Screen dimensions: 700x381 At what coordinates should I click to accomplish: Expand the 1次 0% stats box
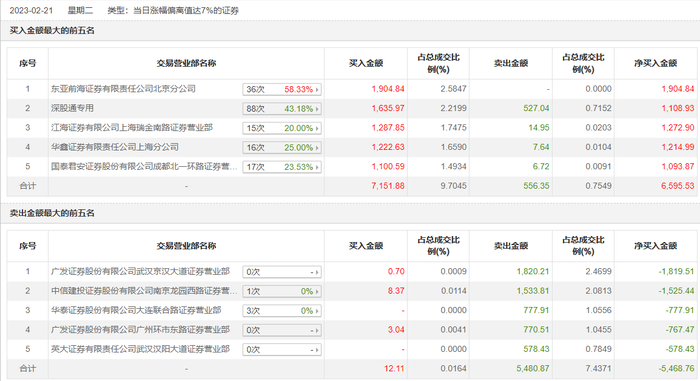pyautogui.click(x=282, y=291)
